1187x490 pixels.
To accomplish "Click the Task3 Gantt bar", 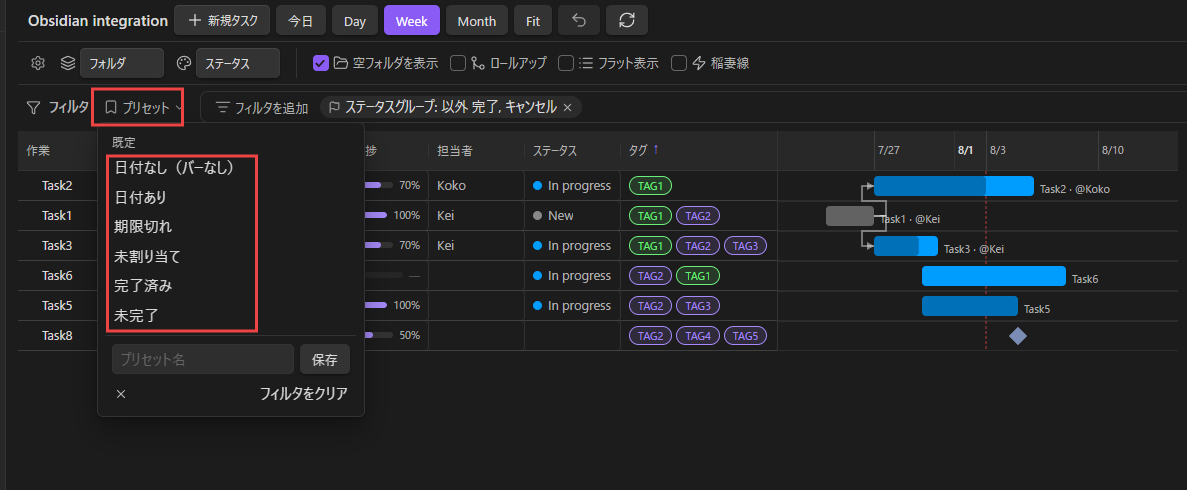I will pos(905,246).
